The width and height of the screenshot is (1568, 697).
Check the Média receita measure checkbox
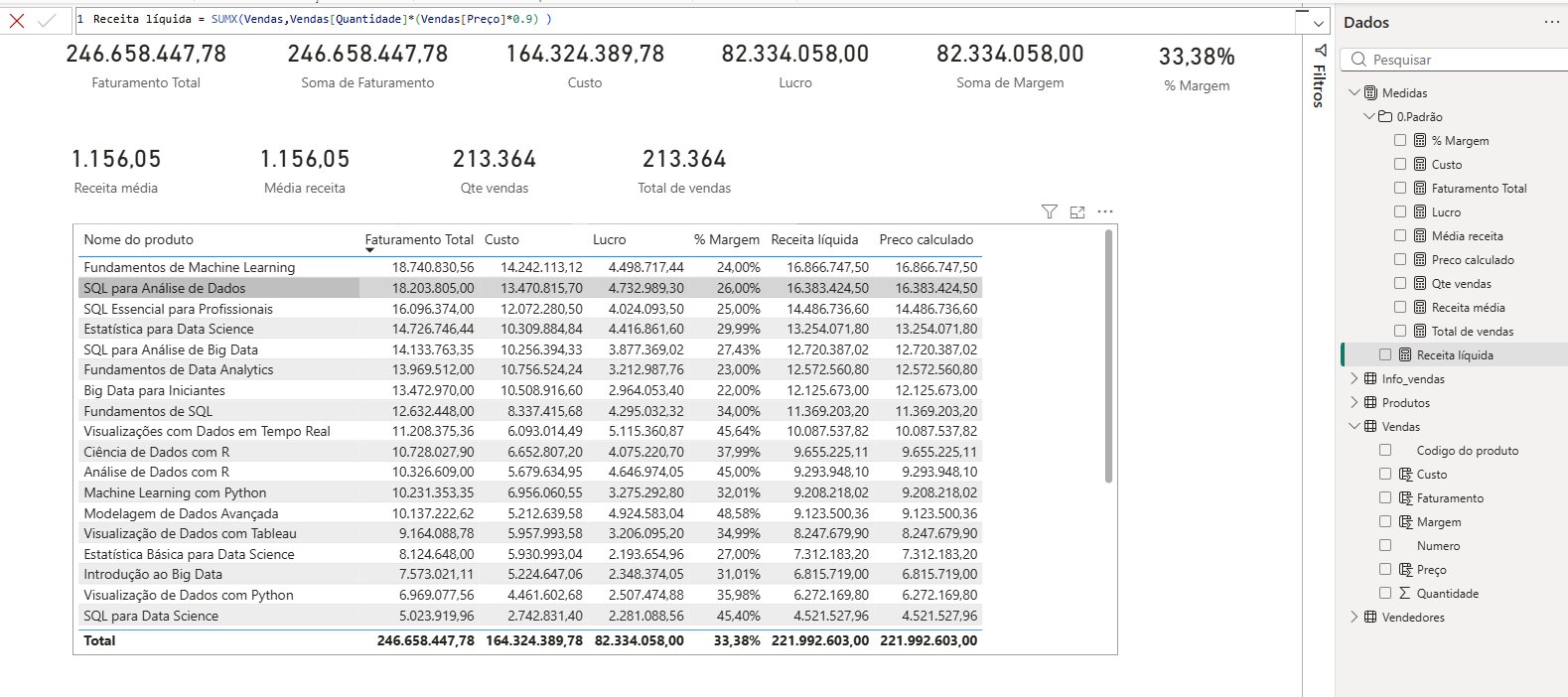point(1400,235)
